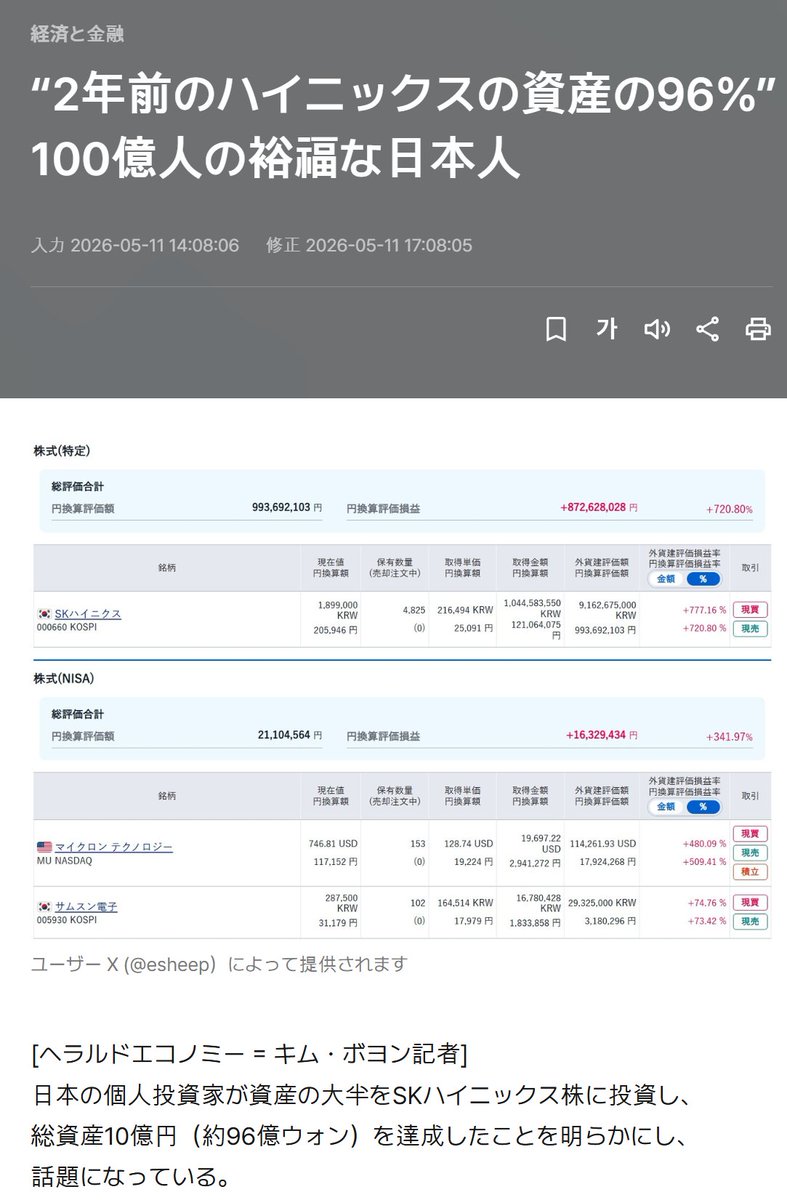Click total valuation 993,692,103 円 in the 株式(特定) summary

pyautogui.click(x=286, y=508)
